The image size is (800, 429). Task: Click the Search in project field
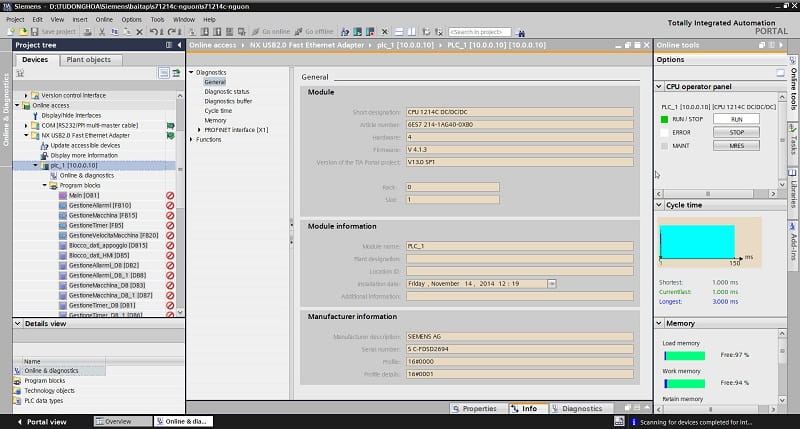click(479, 32)
